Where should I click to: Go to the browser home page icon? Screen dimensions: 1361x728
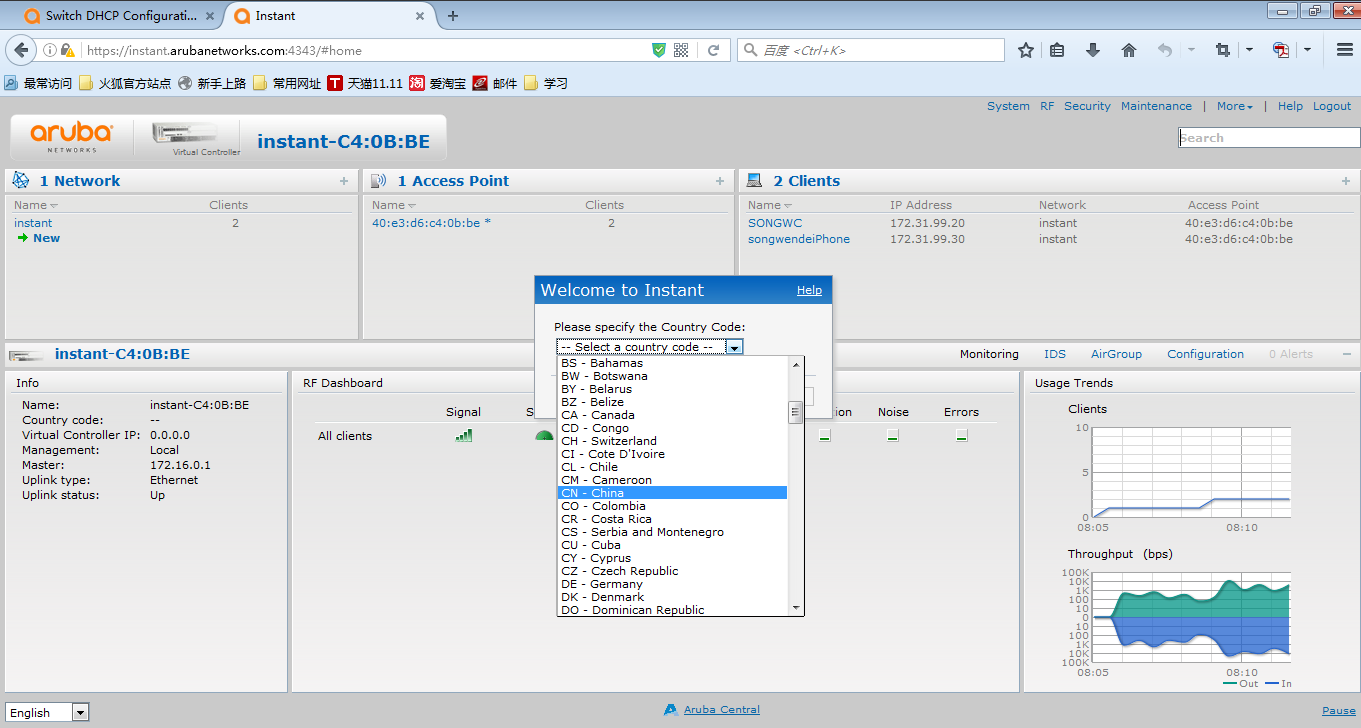click(1129, 50)
